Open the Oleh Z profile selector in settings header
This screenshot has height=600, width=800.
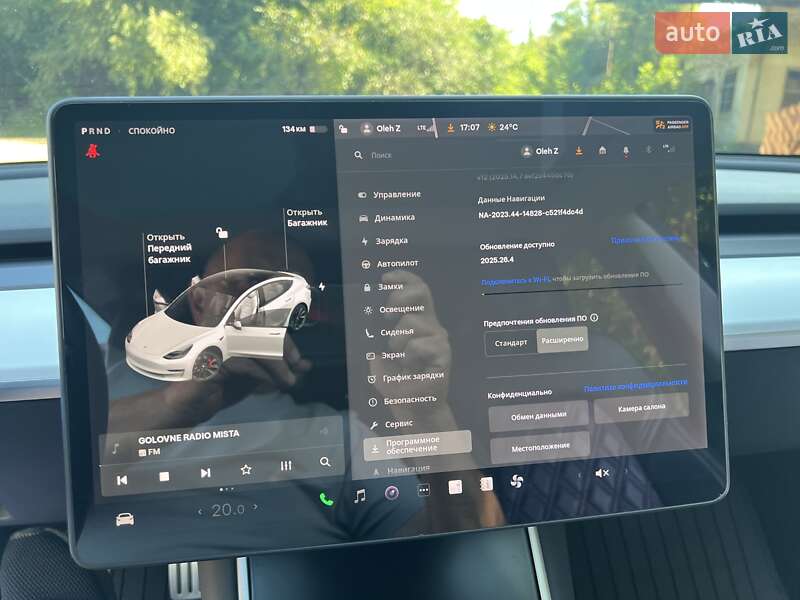tap(540, 151)
